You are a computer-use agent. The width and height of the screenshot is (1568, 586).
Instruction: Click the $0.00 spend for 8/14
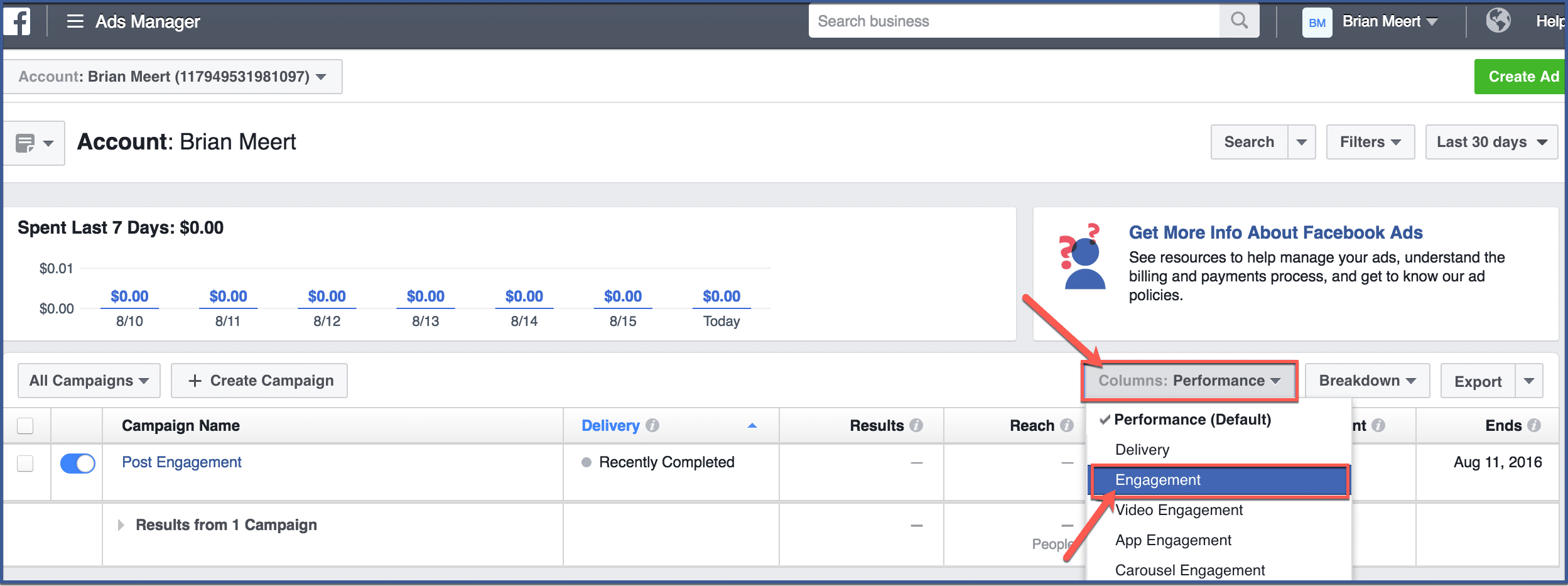(x=524, y=296)
